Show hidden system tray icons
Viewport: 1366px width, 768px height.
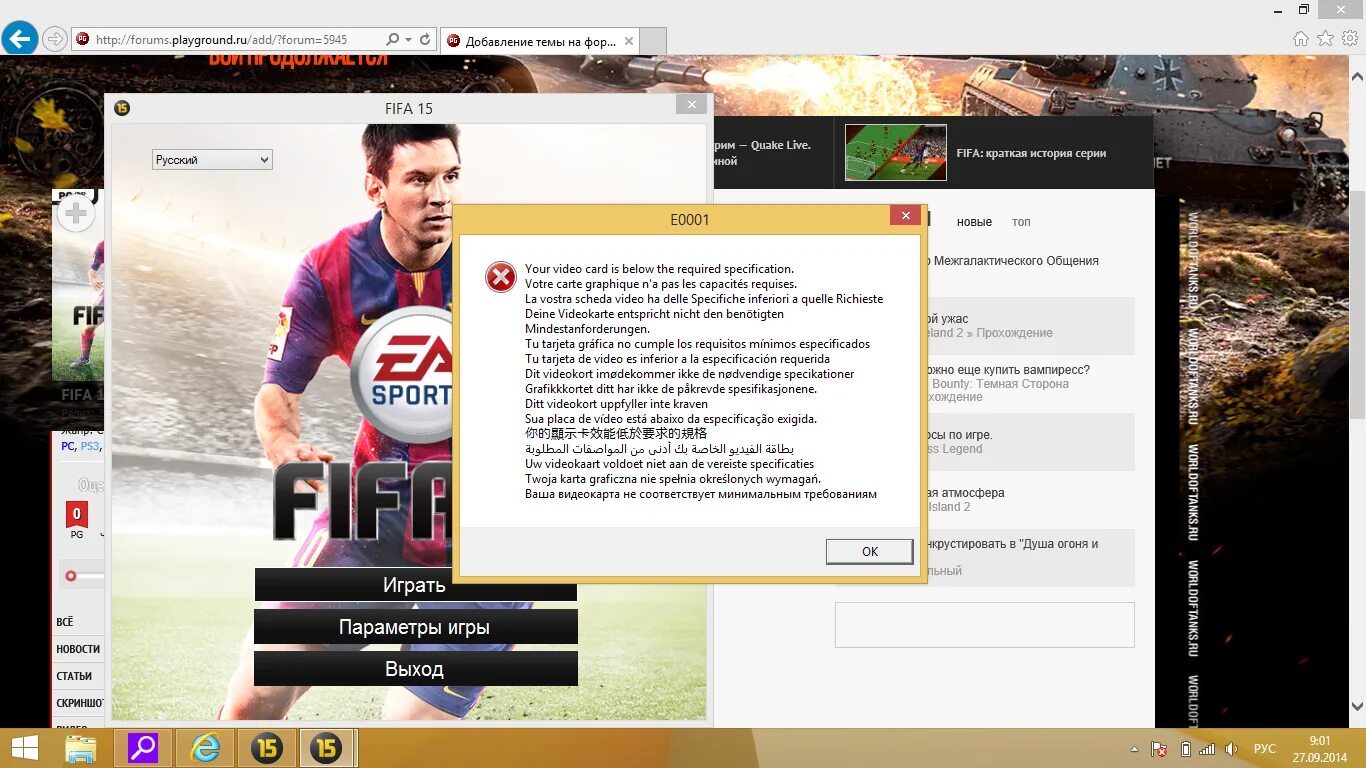point(1134,749)
